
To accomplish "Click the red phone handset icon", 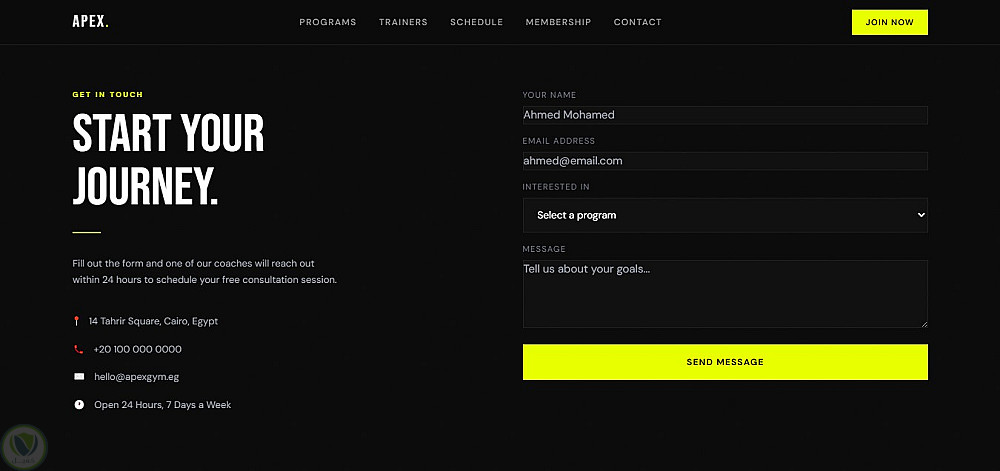I will point(78,349).
